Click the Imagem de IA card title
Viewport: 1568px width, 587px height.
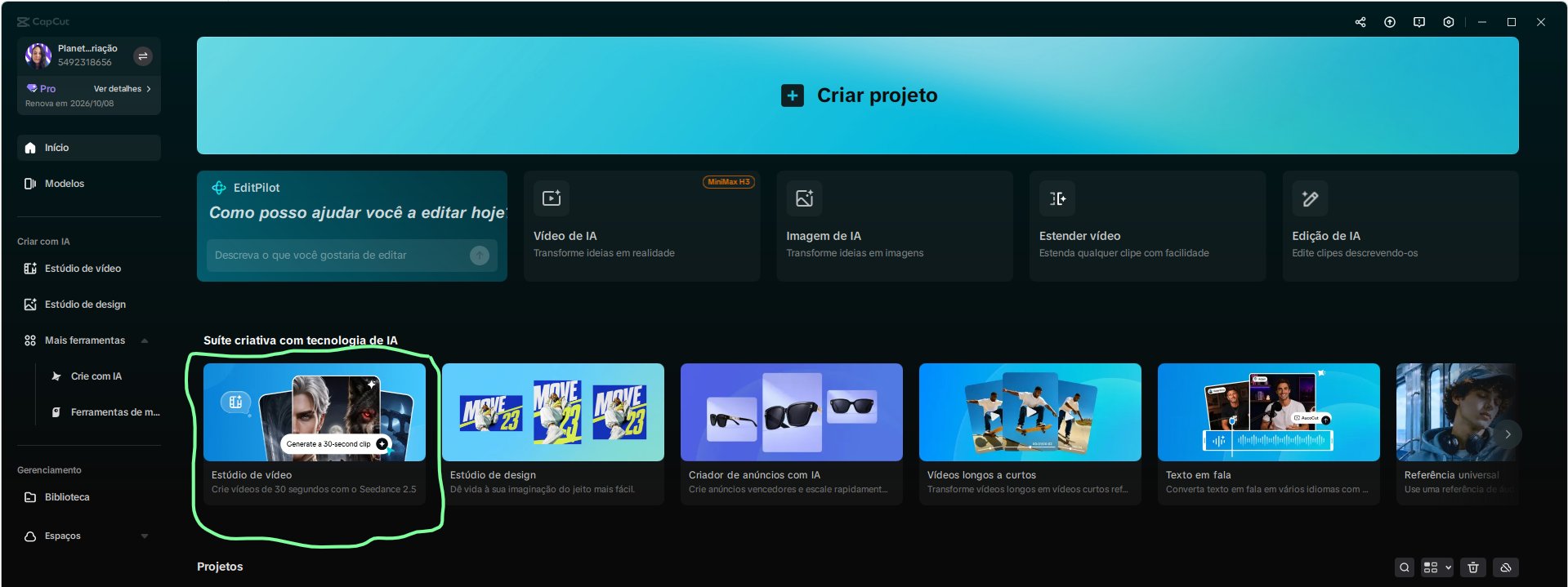pos(824,236)
